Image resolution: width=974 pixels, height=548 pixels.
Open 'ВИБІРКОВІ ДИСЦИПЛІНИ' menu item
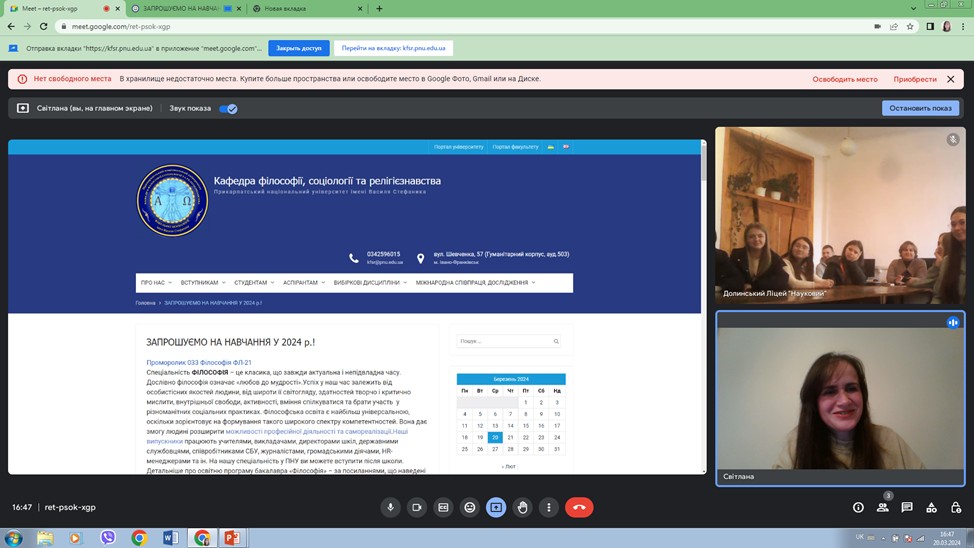(x=369, y=283)
